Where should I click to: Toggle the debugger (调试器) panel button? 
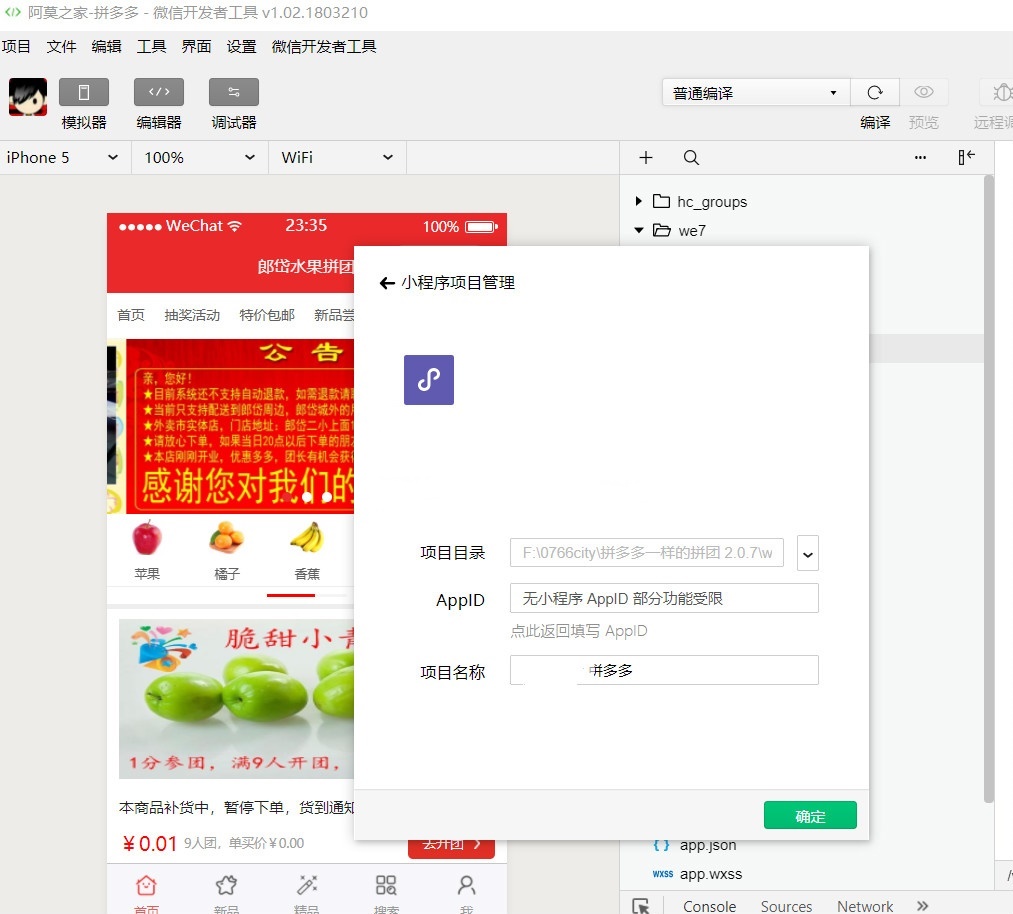point(233,92)
